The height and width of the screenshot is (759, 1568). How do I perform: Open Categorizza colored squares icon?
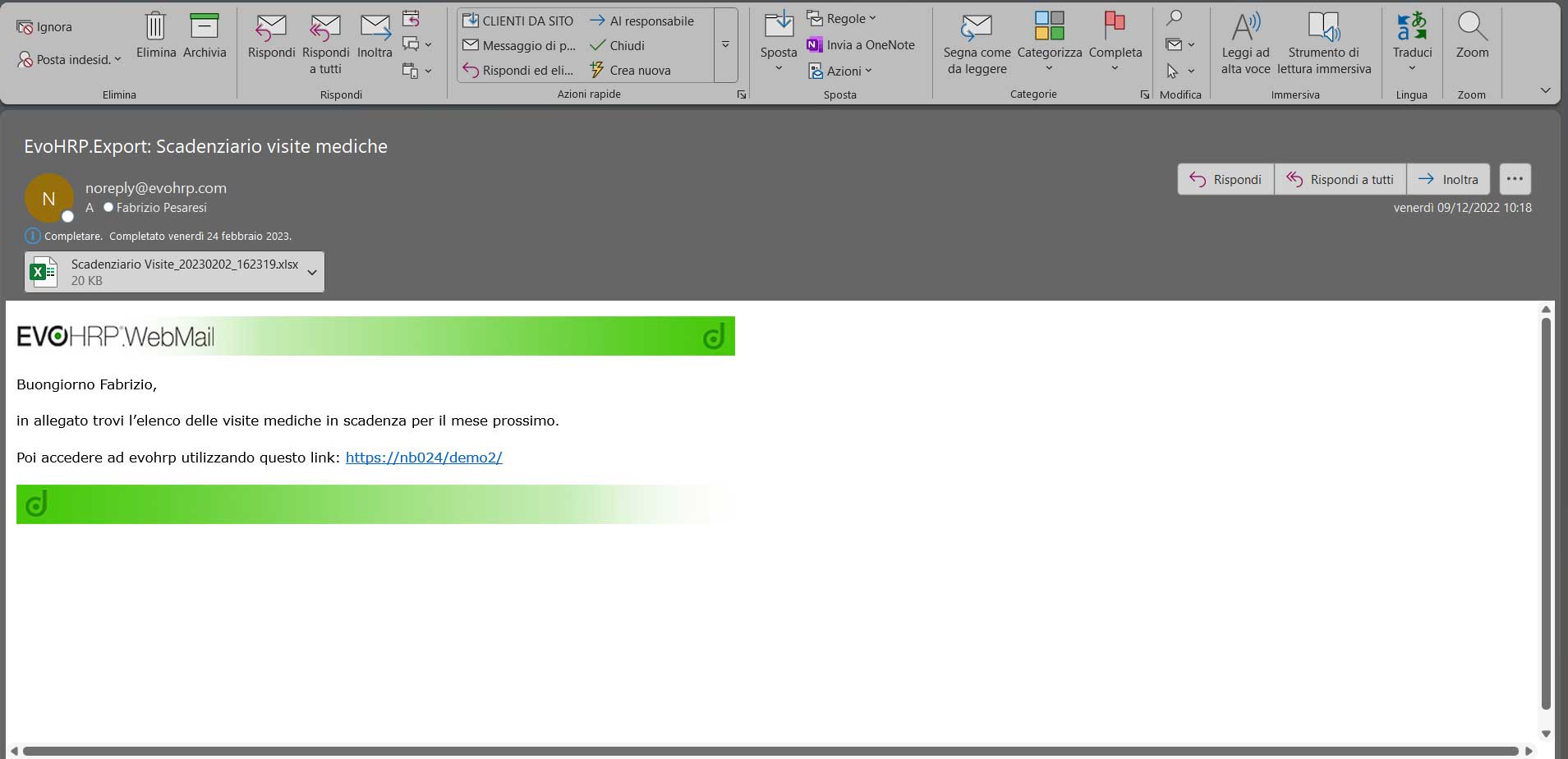(1049, 26)
